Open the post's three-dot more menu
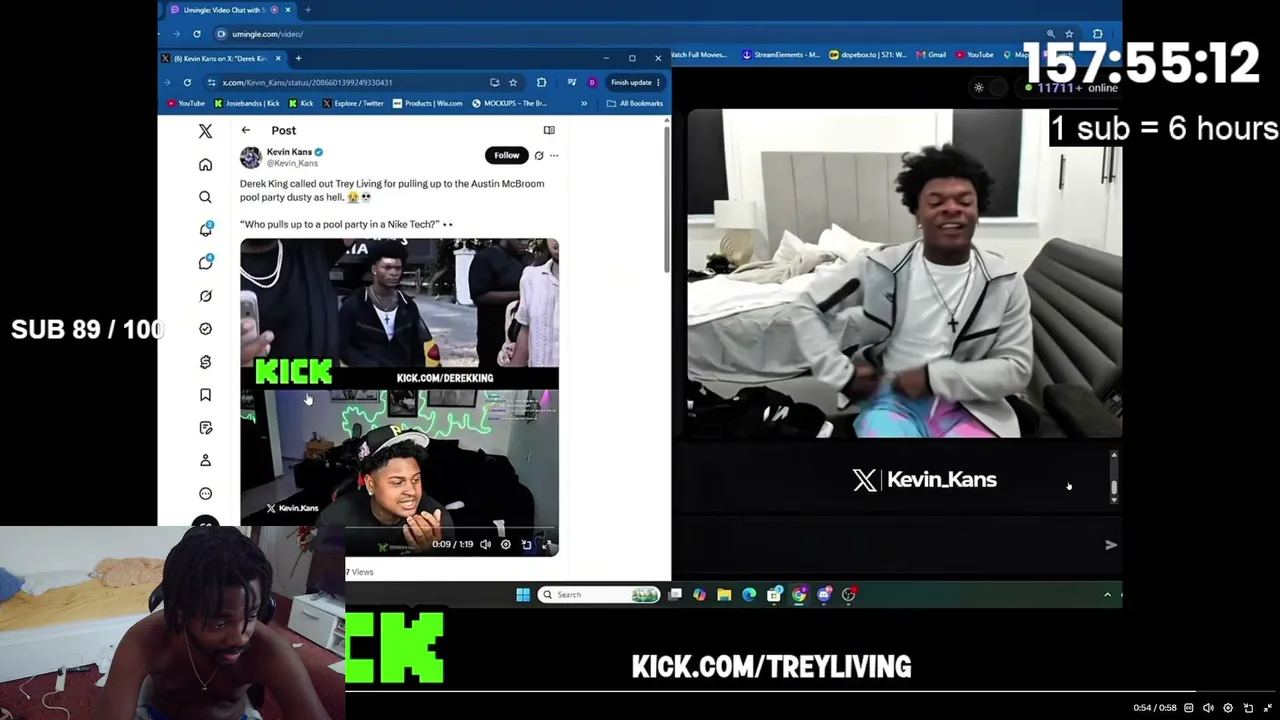 coord(554,155)
